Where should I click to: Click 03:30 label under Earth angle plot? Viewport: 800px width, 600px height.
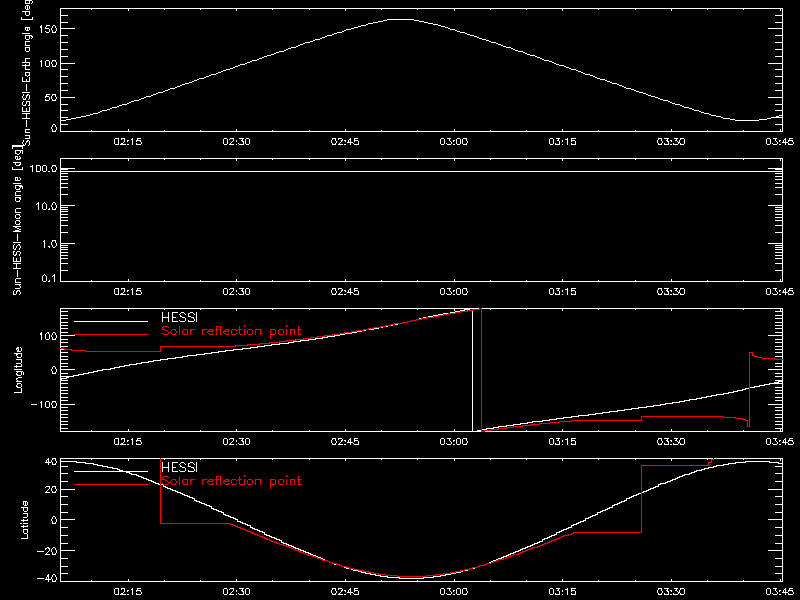click(x=671, y=141)
